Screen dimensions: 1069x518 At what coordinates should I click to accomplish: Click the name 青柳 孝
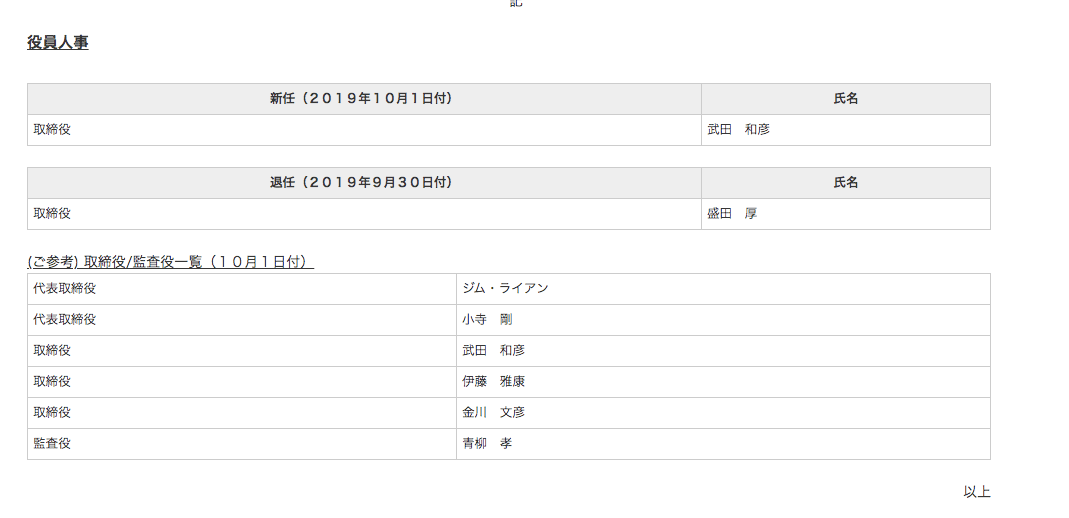487,444
